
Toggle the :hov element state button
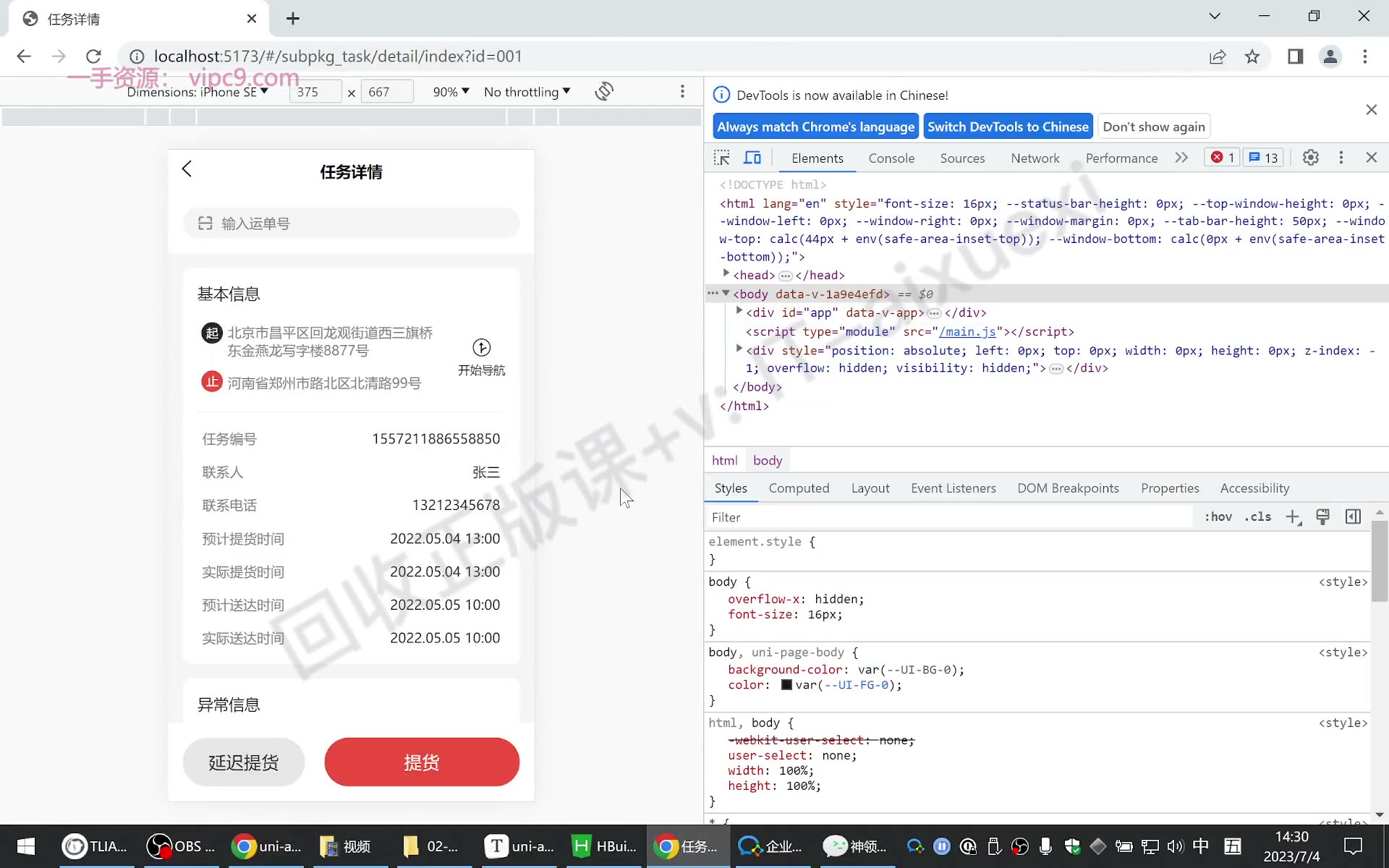[x=1218, y=517]
